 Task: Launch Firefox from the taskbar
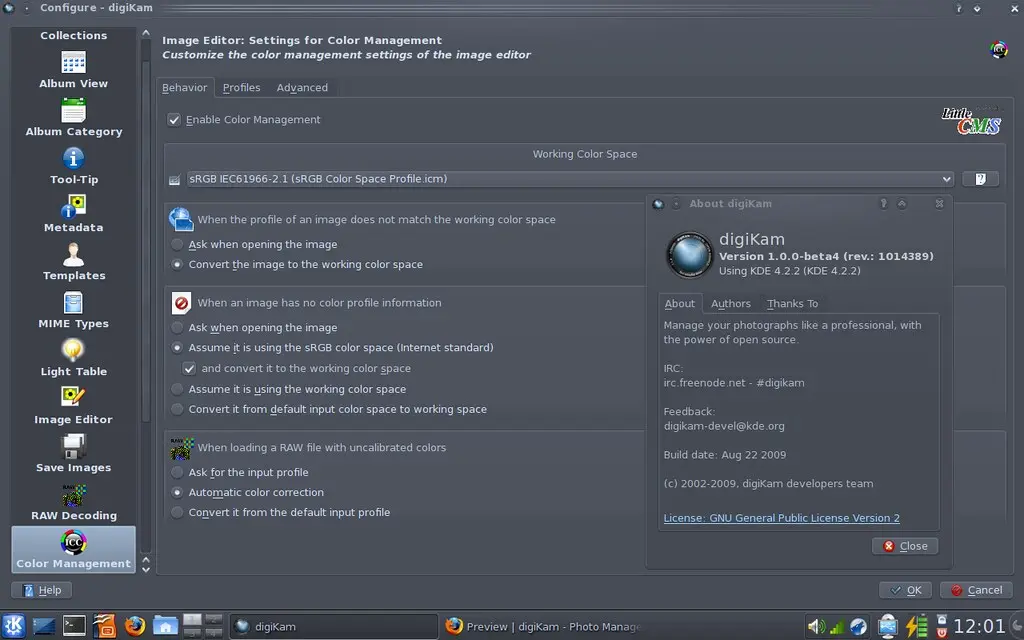134,625
